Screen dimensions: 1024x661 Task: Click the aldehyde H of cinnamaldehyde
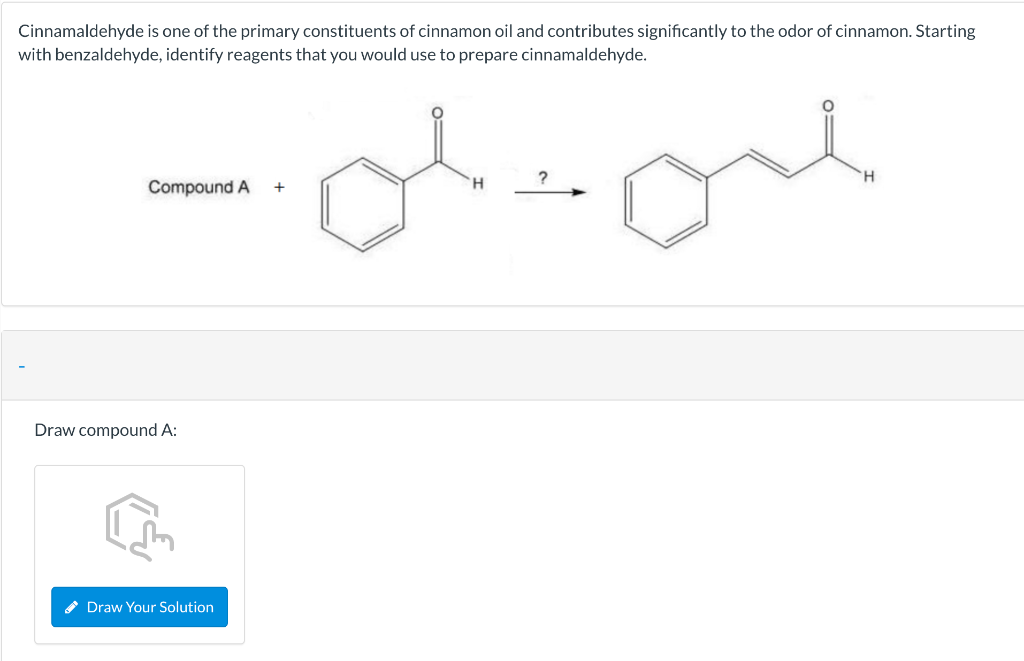868,176
